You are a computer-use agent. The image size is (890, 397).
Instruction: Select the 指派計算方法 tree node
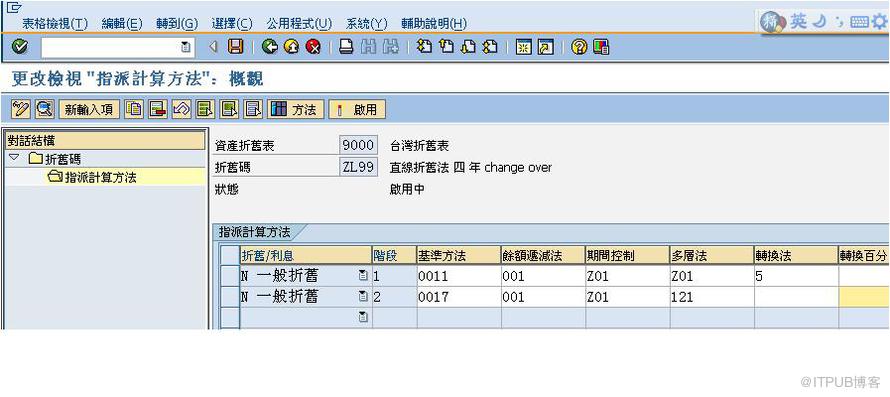100,177
